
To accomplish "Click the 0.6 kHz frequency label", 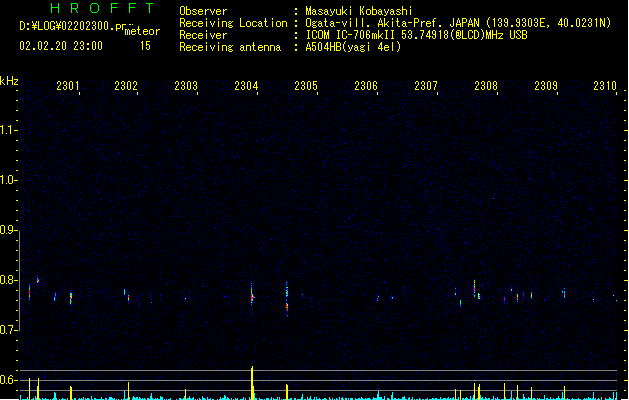I will coord(8,380).
